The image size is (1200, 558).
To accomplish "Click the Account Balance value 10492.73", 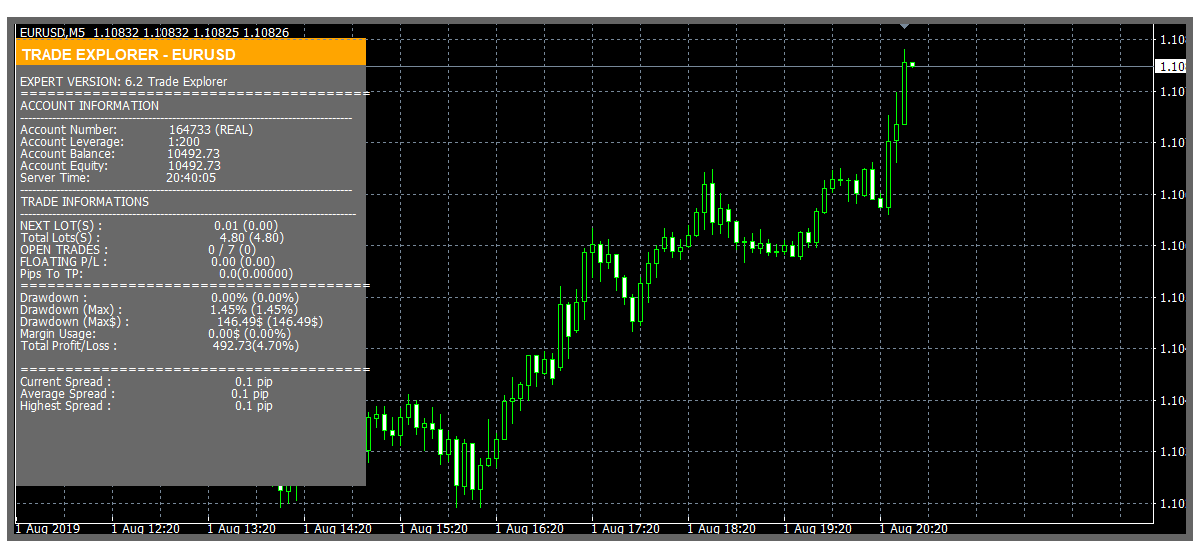I will coord(194,154).
